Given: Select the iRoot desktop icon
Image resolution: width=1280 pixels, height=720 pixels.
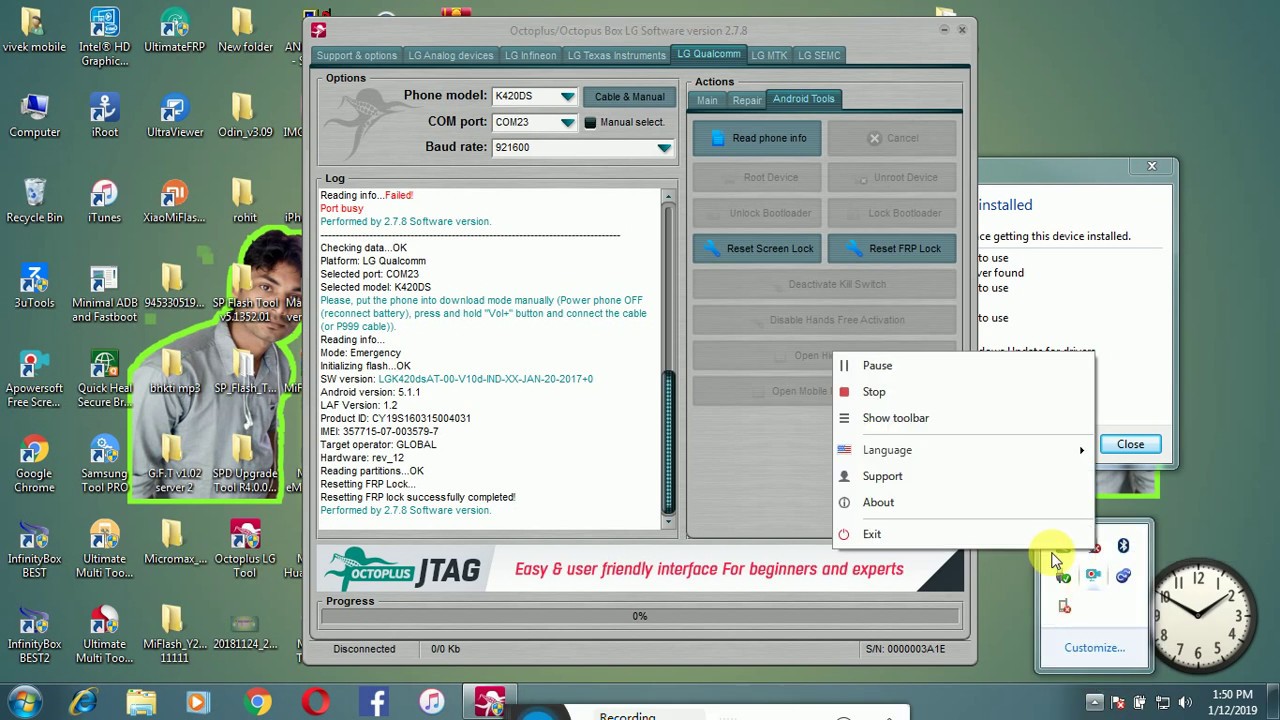Looking at the screenshot, I should pos(104,116).
